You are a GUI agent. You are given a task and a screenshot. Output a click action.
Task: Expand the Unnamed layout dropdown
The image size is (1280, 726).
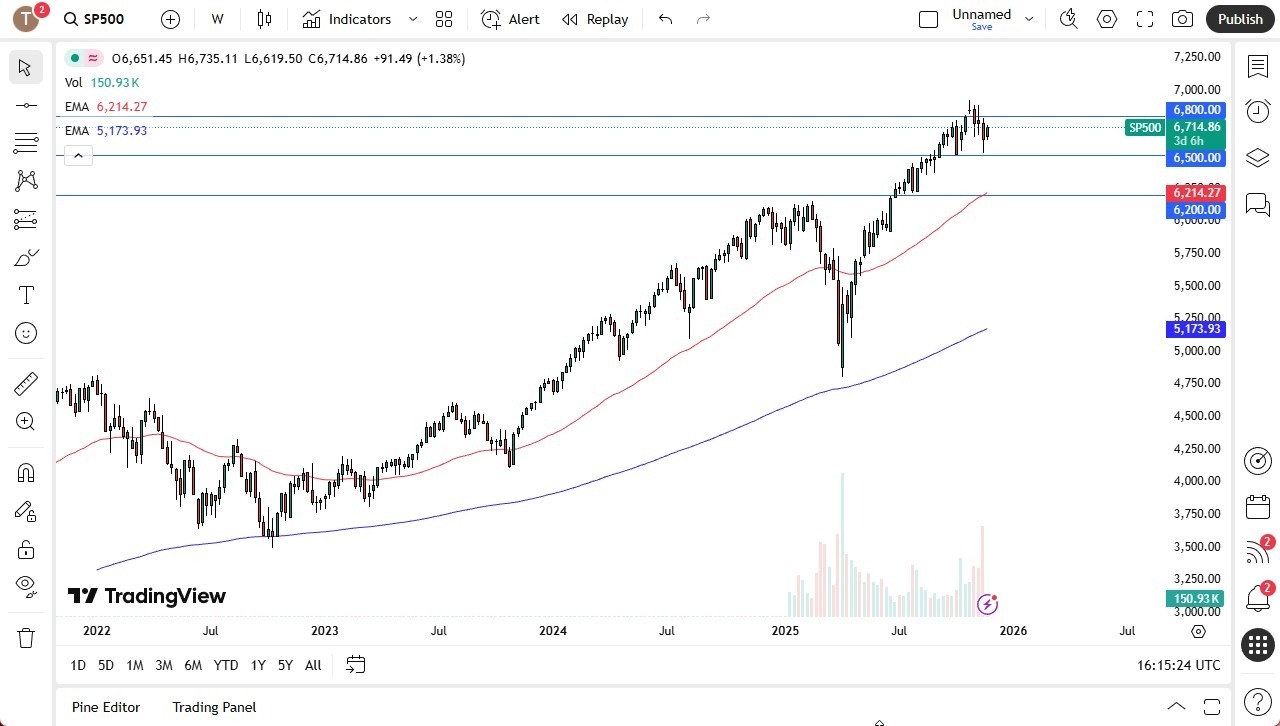point(1029,17)
